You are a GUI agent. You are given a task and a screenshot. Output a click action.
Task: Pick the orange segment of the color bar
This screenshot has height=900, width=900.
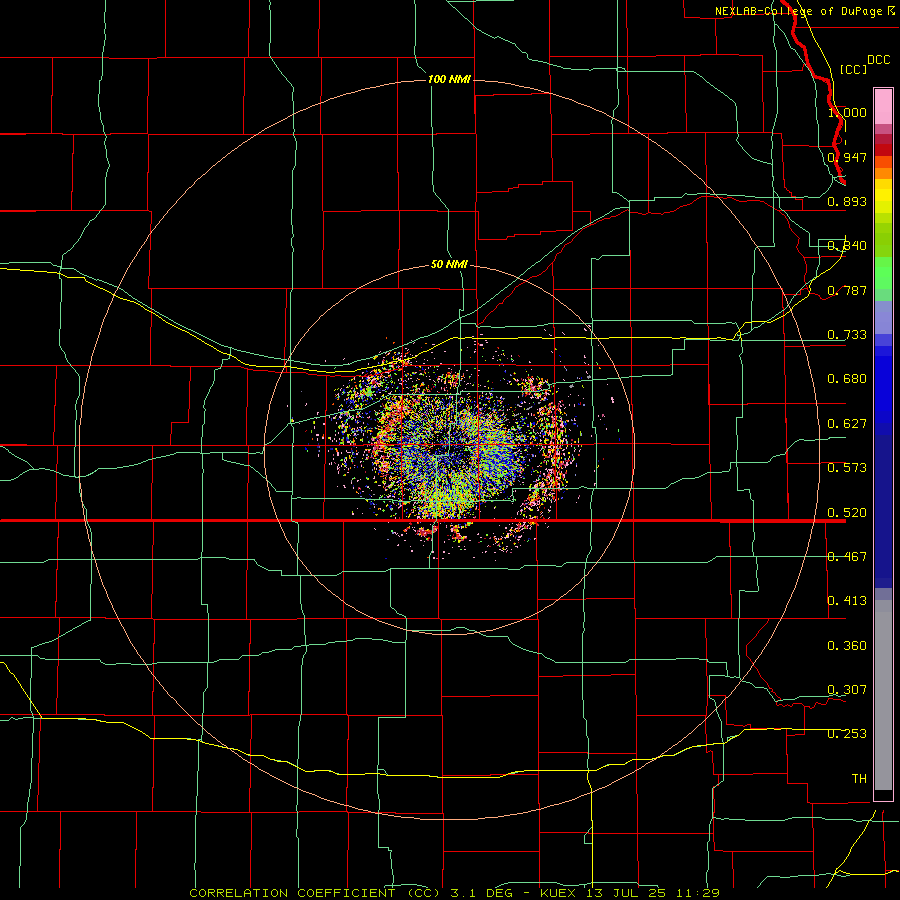click(883, 173)
